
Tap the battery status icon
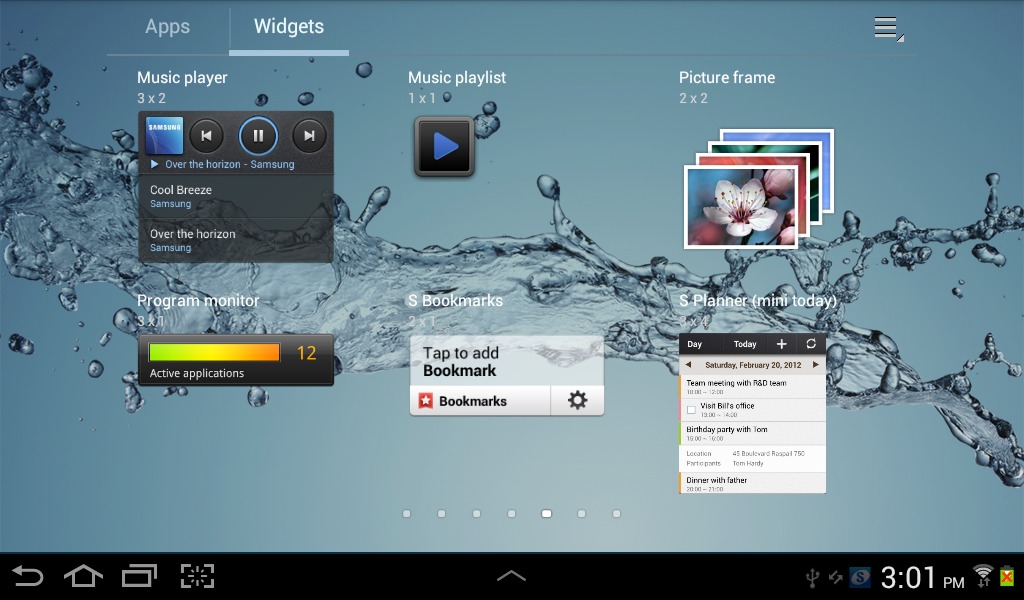(x=1008, y=576)
